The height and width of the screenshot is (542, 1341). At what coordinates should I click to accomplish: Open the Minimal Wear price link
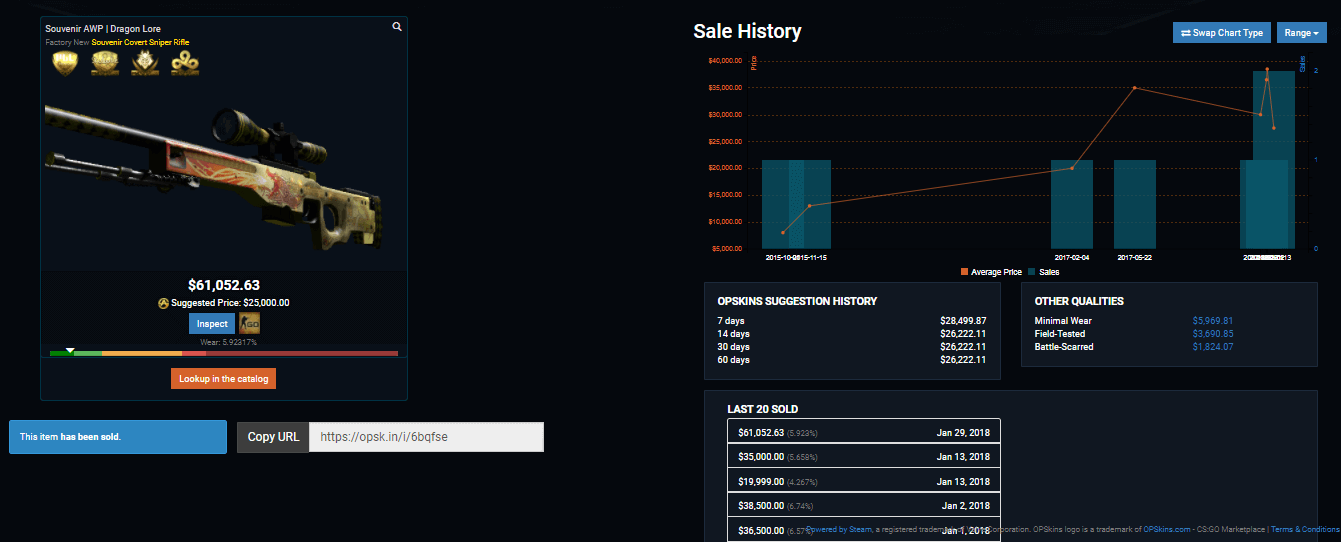tap(1212, 321)
